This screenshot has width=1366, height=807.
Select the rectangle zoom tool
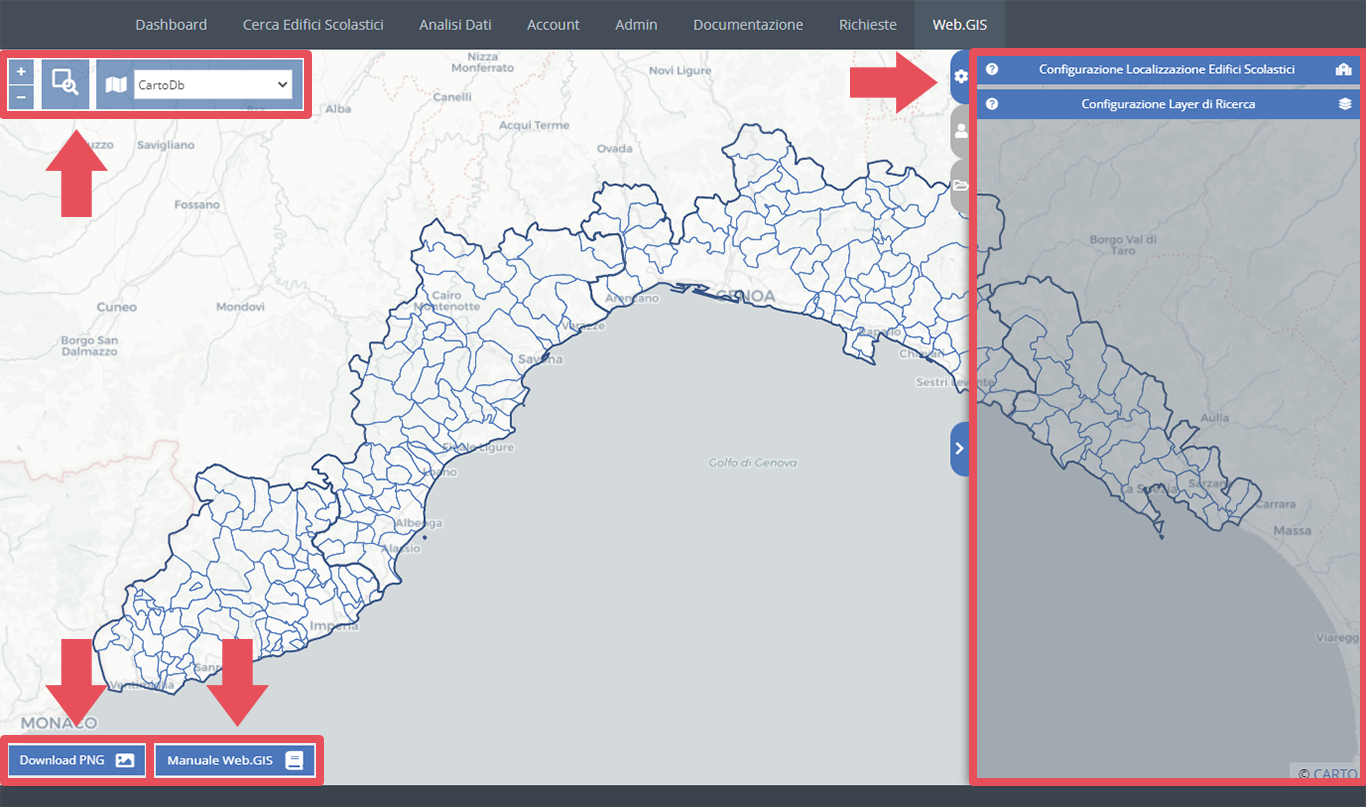tap(65, 83)
